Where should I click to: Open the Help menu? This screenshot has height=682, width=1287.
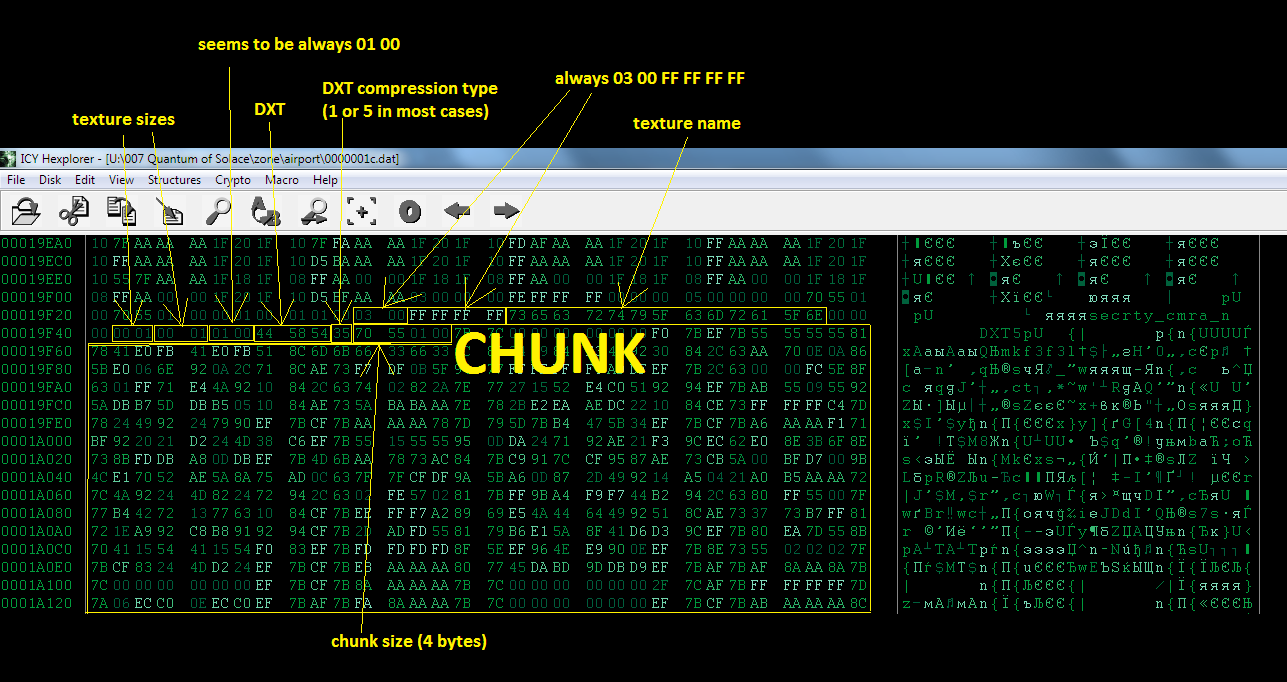click(325, 180)
